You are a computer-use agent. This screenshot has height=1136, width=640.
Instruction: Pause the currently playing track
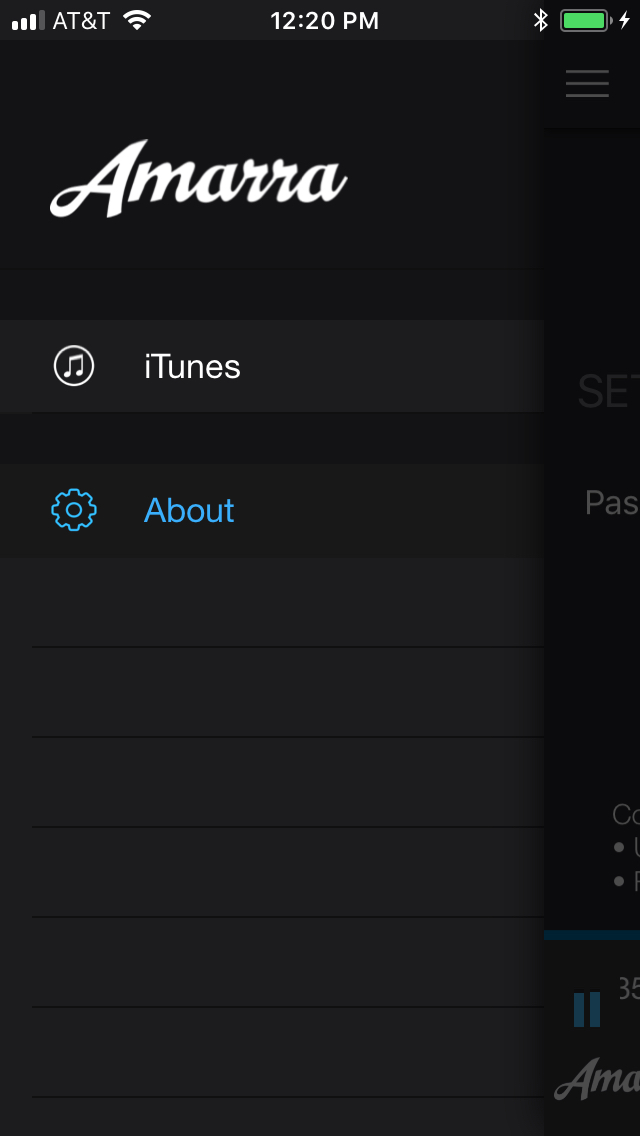[x=586, y=1009]
